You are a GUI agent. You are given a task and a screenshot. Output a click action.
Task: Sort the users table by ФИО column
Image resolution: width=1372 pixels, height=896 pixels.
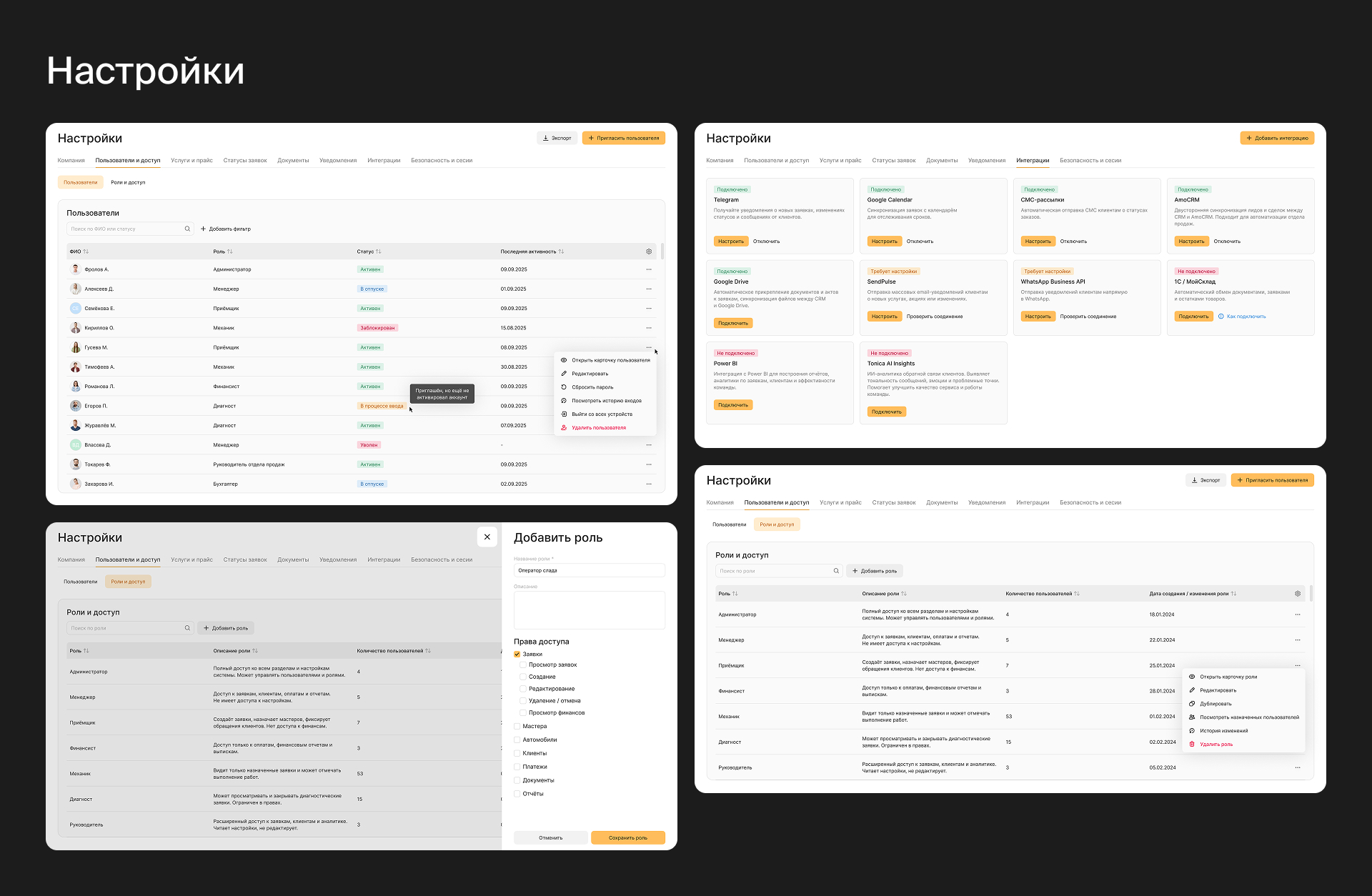(86, 252)
